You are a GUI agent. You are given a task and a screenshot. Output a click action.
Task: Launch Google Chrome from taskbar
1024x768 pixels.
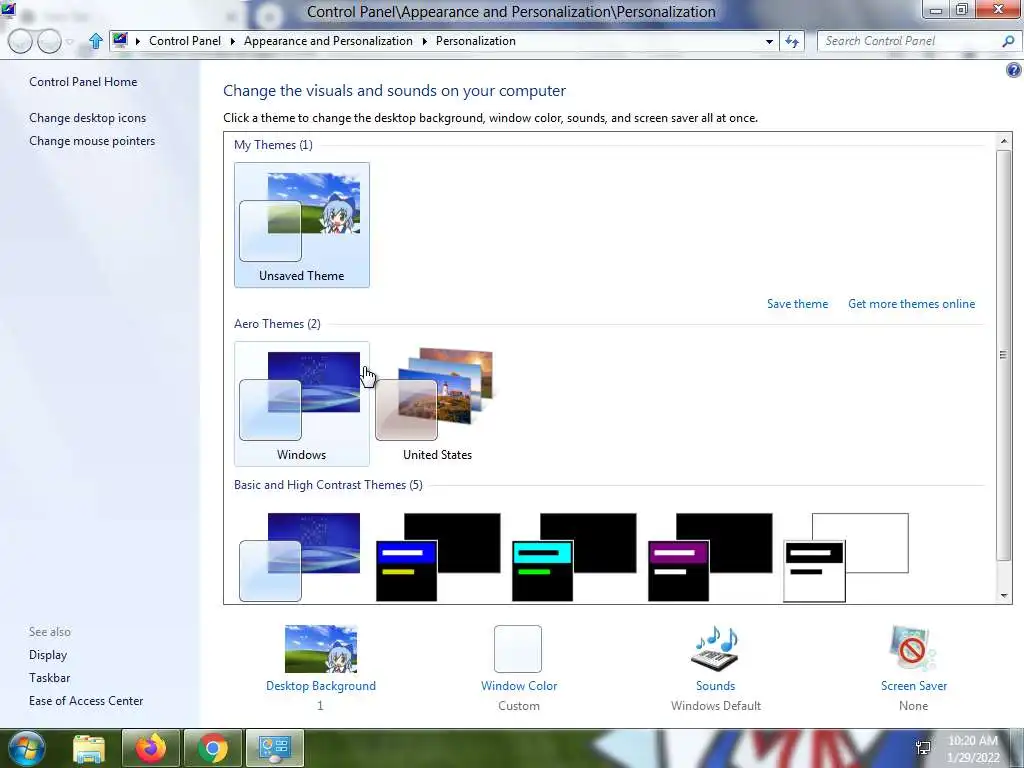coord(213,748)
